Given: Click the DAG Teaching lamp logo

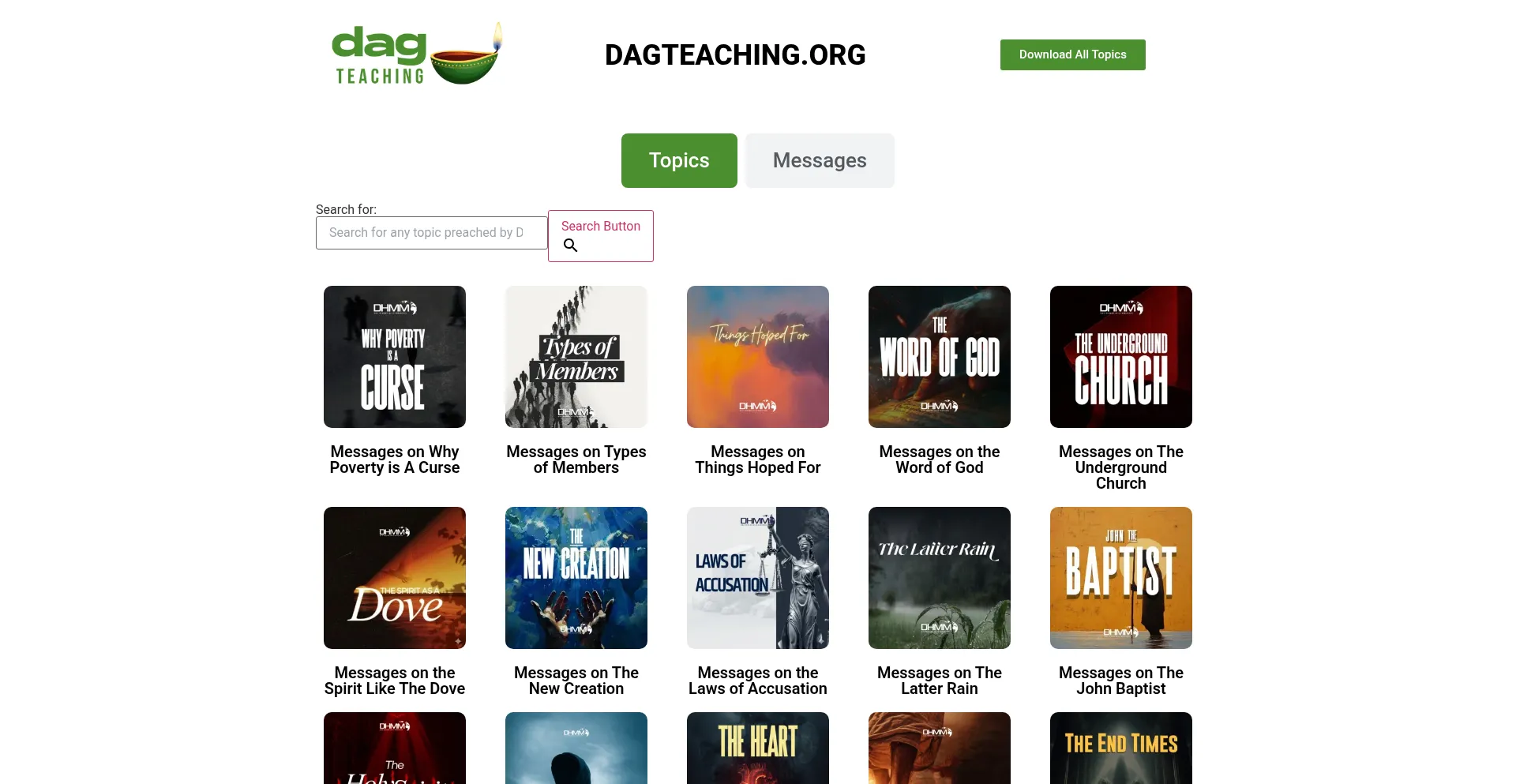Looking at the screenshot, I should click(416, 54).
